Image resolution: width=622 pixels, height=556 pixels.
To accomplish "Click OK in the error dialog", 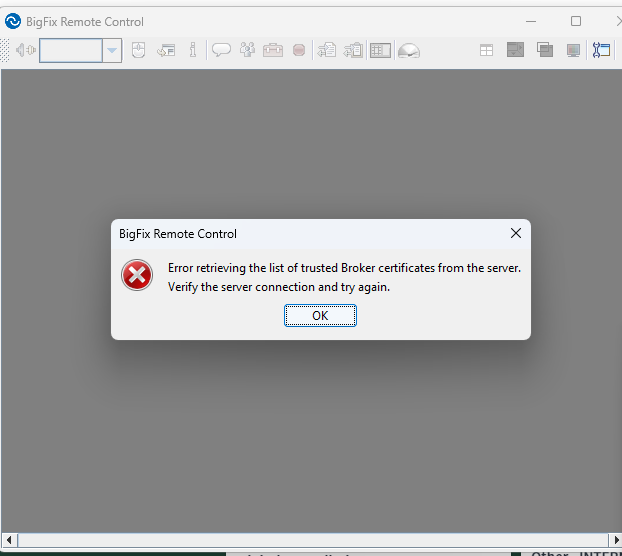I will (320, 315).
